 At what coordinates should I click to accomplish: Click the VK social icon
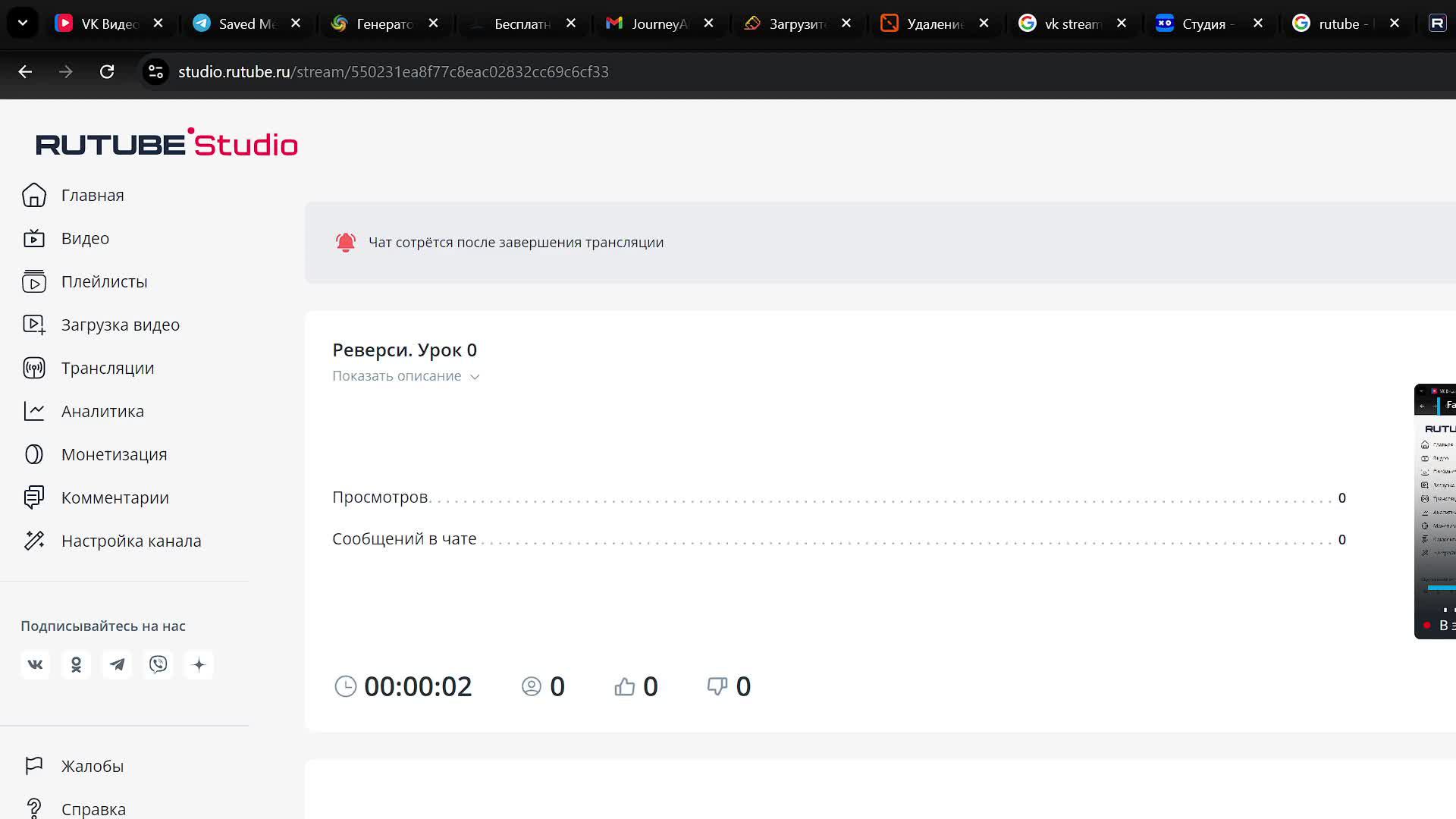point(35,665)
